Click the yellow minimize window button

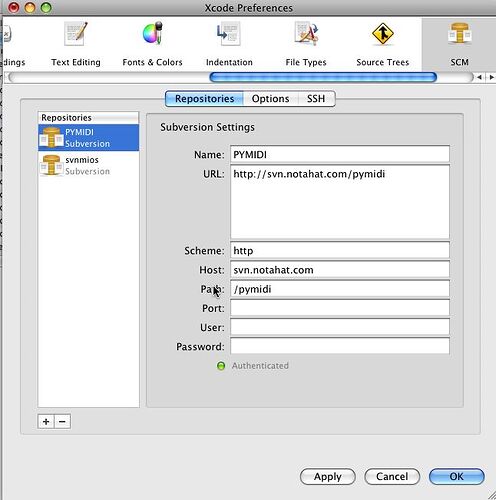pos(30,7)
